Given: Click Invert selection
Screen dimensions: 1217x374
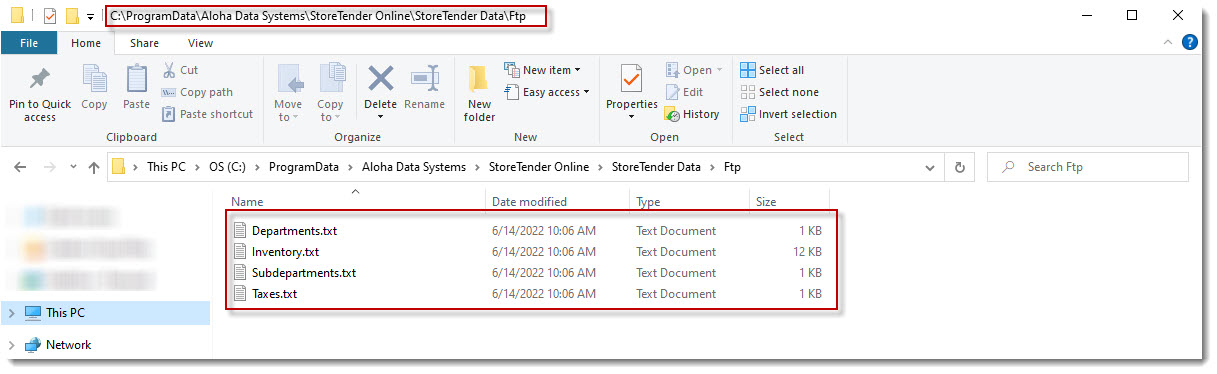Looking at the screenshot, I should click(788, 114).
